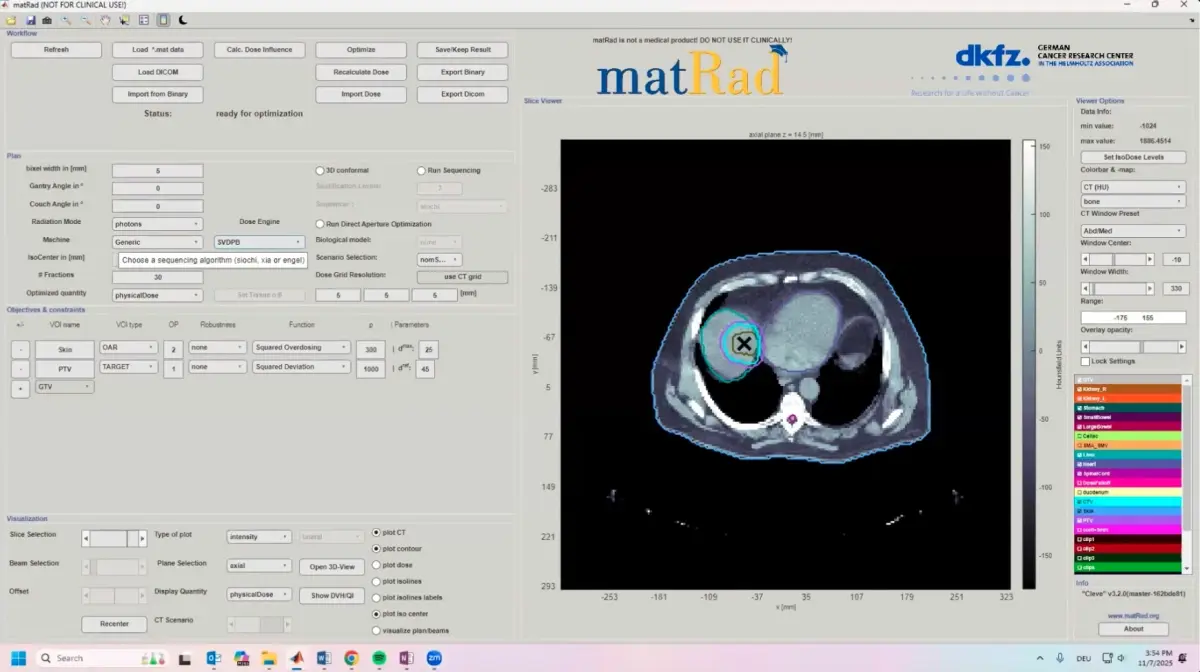
Task: Select the 3D conformal radio button
Action: coord(320,170)
